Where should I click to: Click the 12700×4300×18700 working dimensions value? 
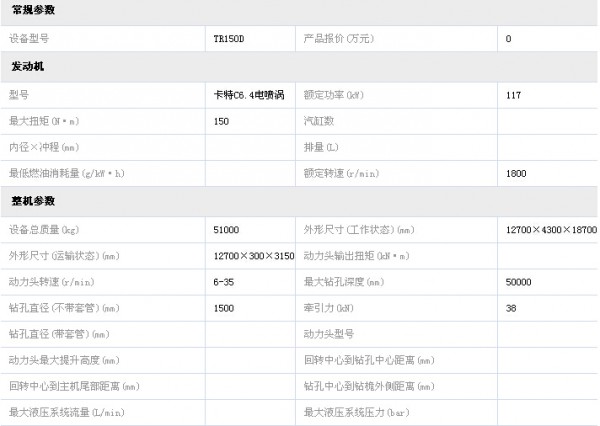click(x=551, y=229)
